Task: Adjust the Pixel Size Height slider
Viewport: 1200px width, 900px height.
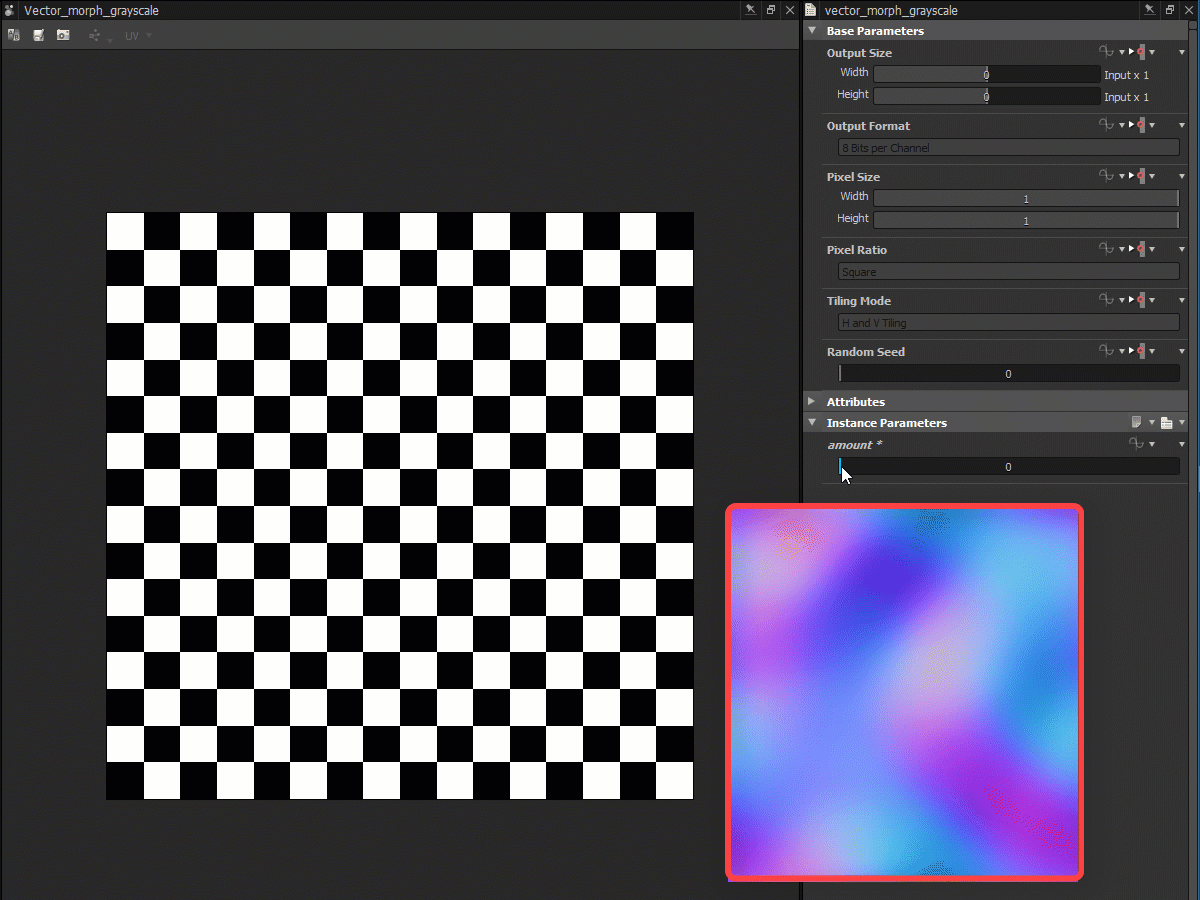Action: (1026, 220)
